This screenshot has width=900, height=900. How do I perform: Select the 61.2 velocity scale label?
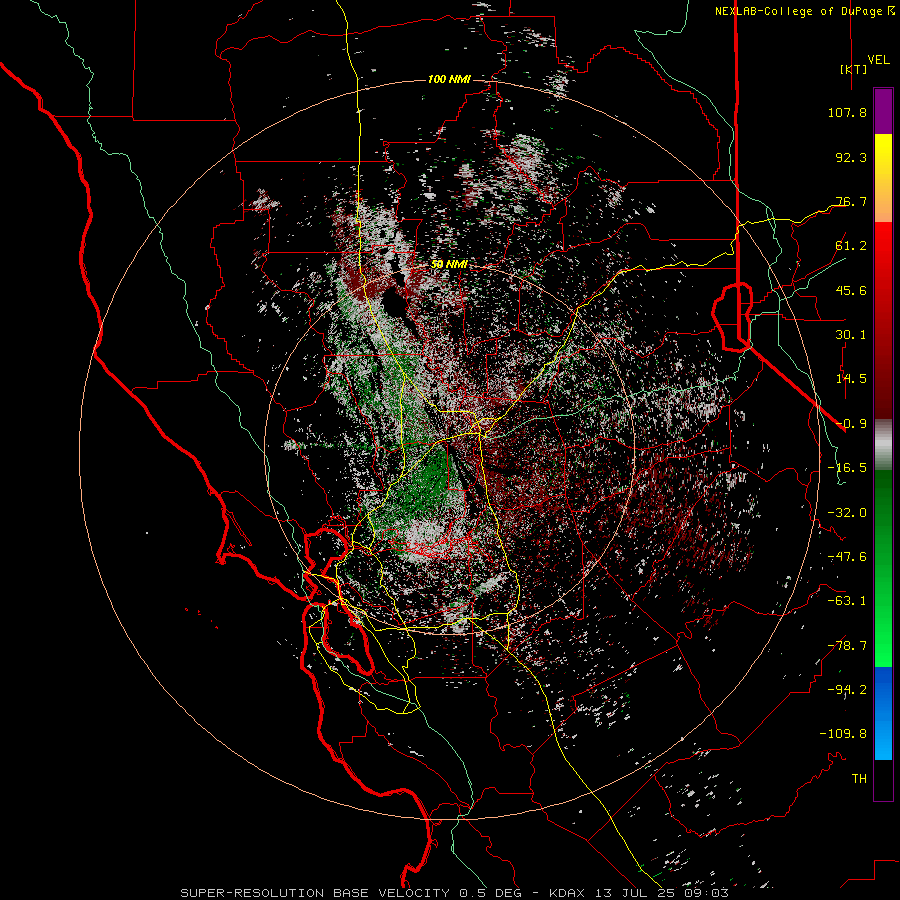pos(851,246)
